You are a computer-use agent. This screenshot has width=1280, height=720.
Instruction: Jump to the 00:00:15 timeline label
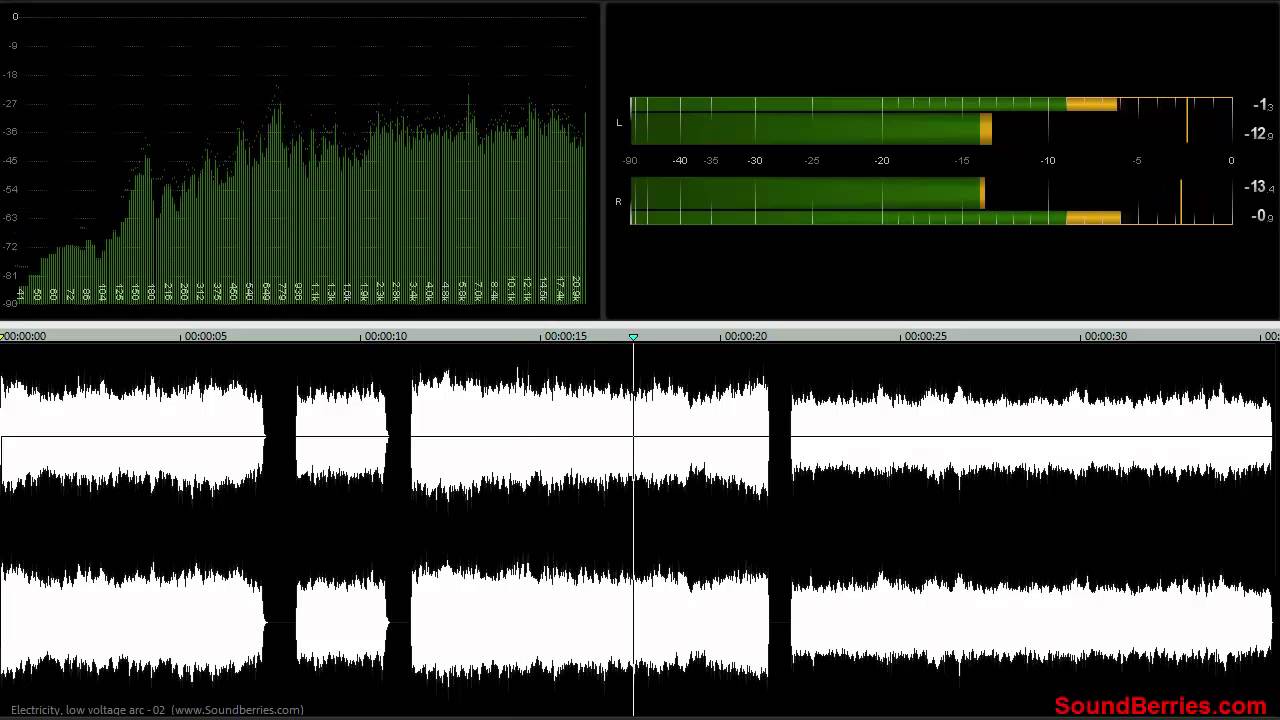tap(566, 337)
